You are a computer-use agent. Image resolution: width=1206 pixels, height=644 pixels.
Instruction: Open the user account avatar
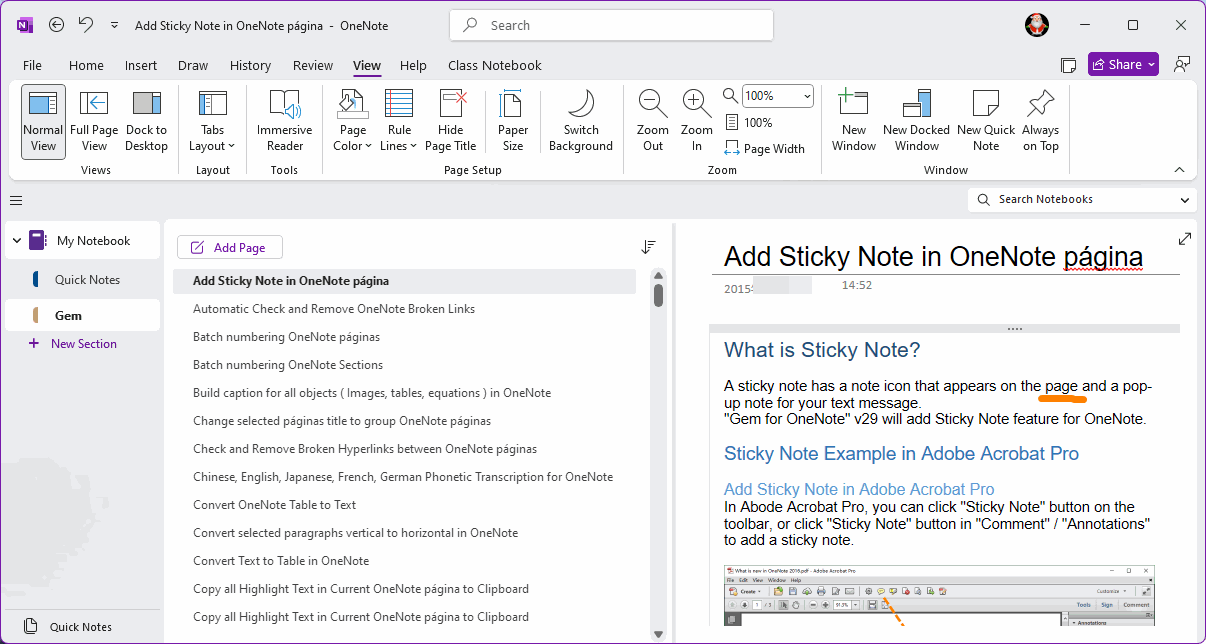pyautogui.click(x=1037, y=25)
